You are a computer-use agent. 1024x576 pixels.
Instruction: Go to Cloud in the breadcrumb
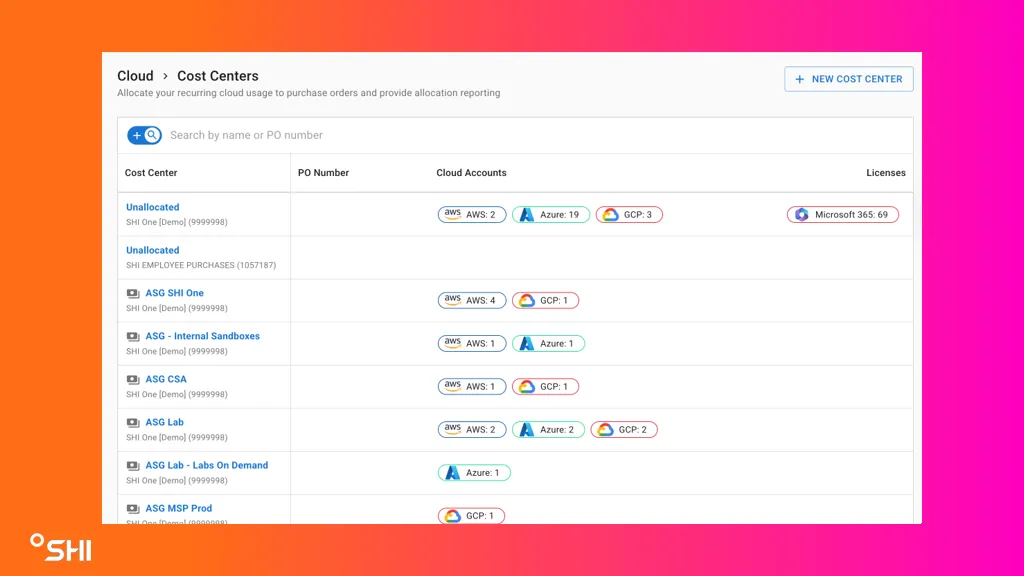coord(135,76)
